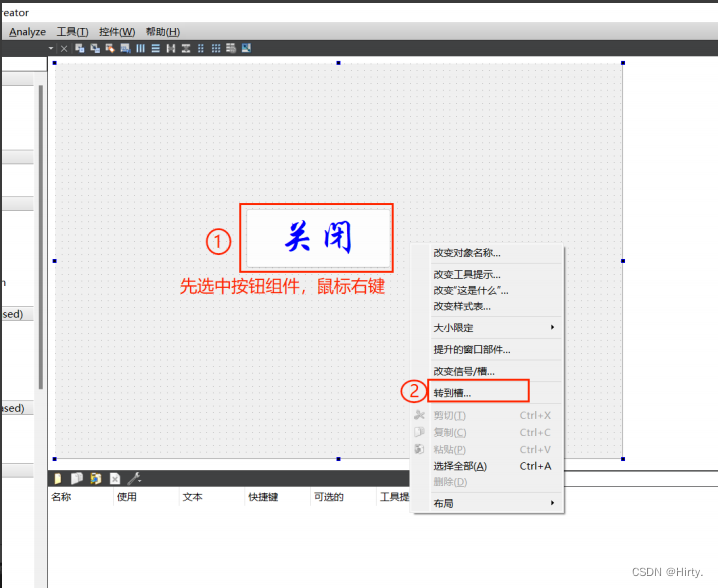Click 删除(D) in context menu

click(x=488, y=482)
